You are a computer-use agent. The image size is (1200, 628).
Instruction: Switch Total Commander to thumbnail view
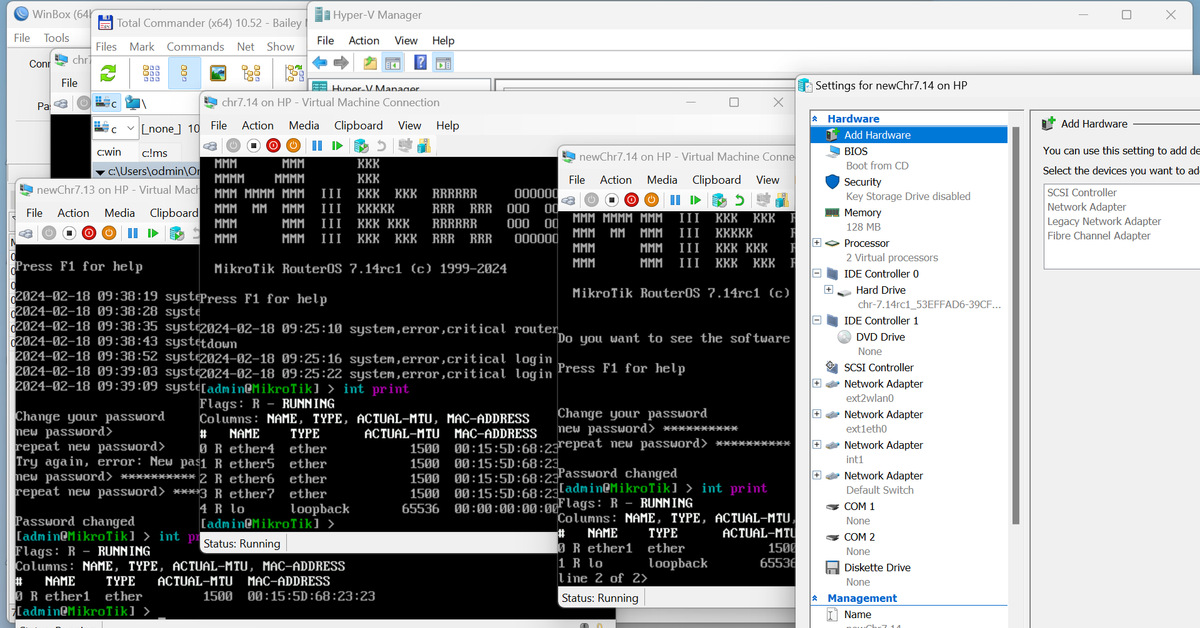(x=218, y=73)
